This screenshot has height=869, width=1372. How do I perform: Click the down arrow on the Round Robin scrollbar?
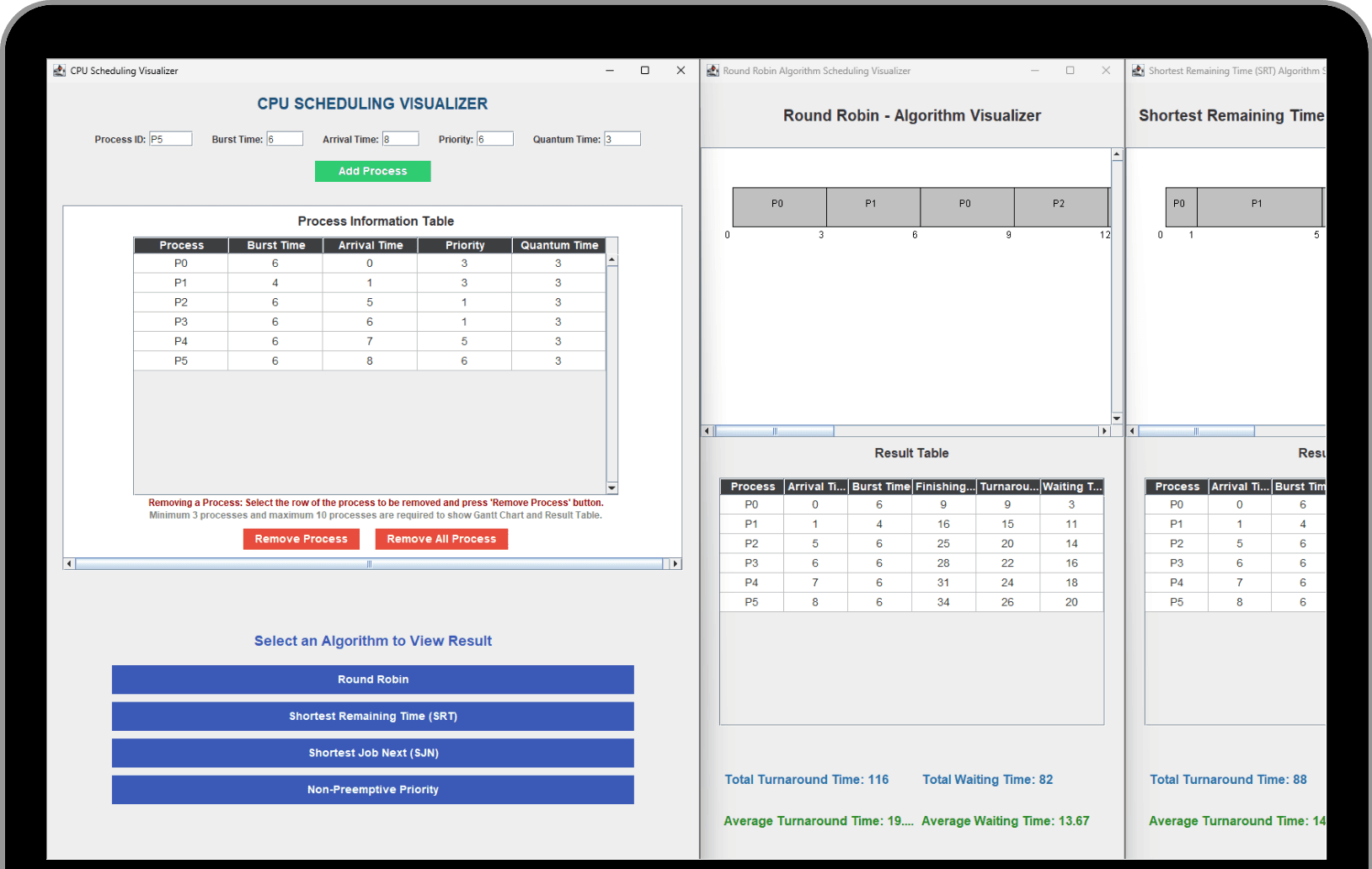click(1117, 418)
